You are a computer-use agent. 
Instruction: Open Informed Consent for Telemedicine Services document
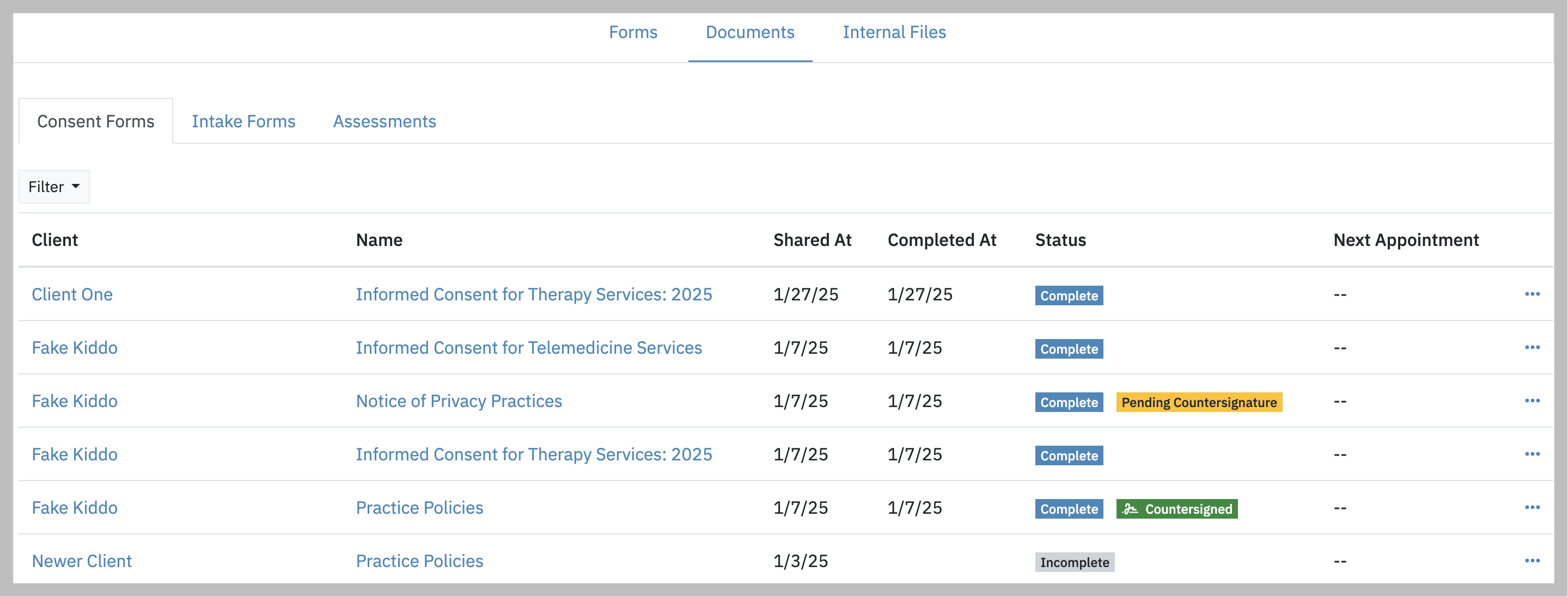point(529,348)
